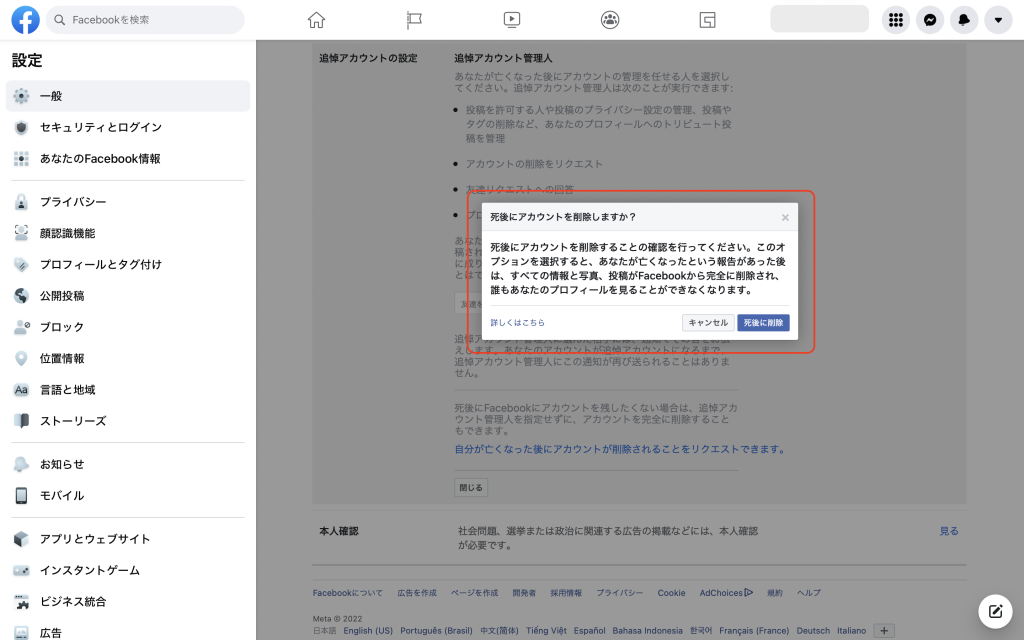Click 閉じる button below memorial settings
Image resolution: width=1024 pixels, height=640 pixels.
(x=471, y=488)
